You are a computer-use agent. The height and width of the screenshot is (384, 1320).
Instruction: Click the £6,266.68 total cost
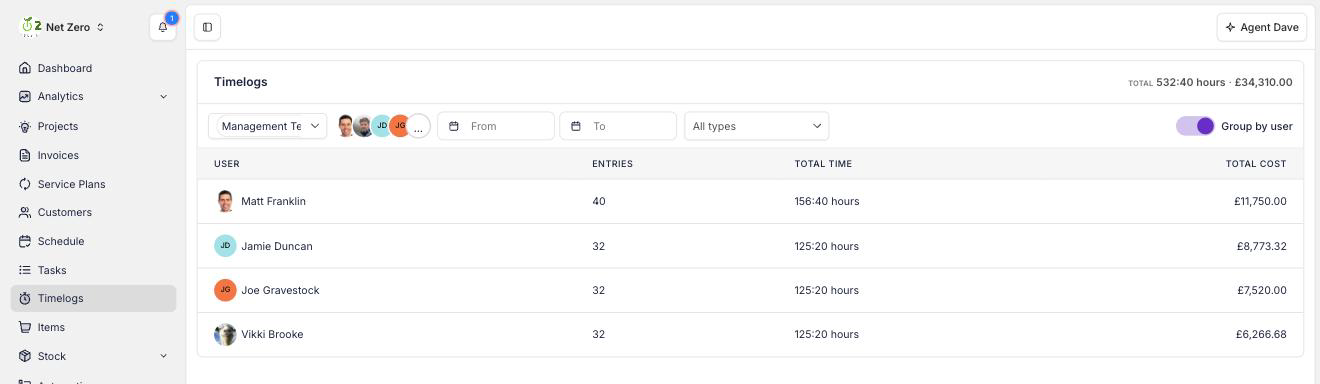1261,334
